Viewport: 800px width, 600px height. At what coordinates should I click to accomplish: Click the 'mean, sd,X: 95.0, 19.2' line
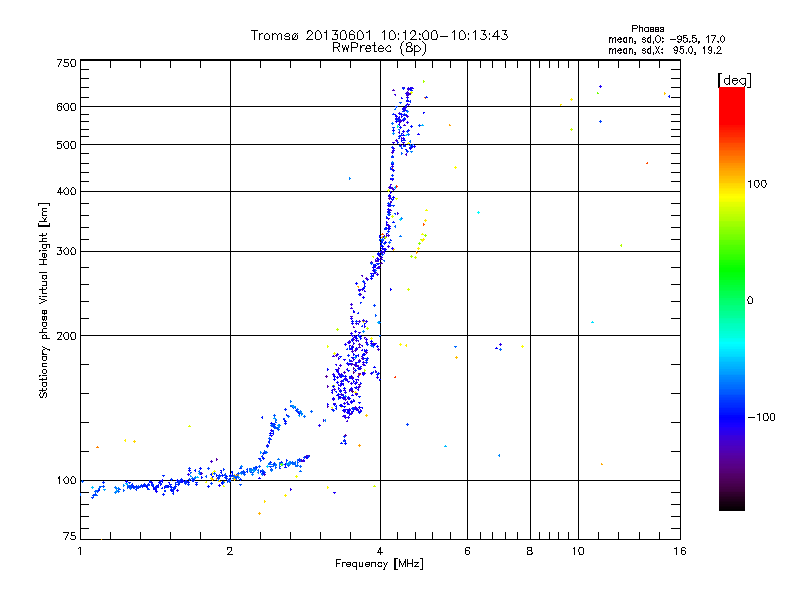[665, 50]
